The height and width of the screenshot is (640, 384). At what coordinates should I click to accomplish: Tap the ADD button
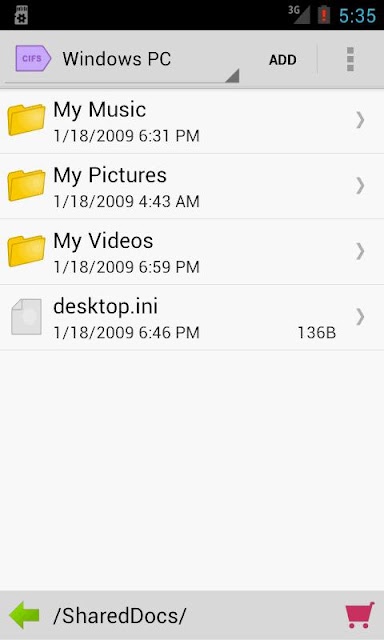coord(282,60)
